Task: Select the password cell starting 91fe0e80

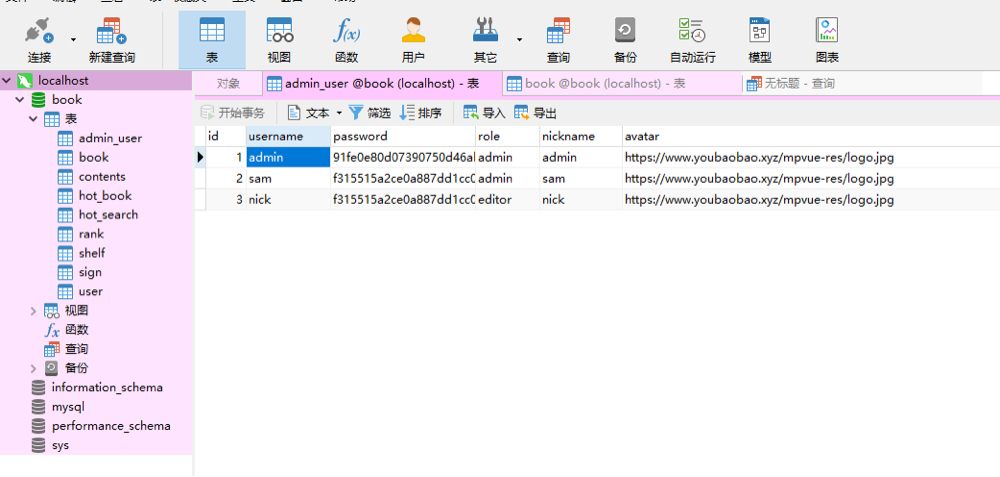Action: tap(403, 158)
